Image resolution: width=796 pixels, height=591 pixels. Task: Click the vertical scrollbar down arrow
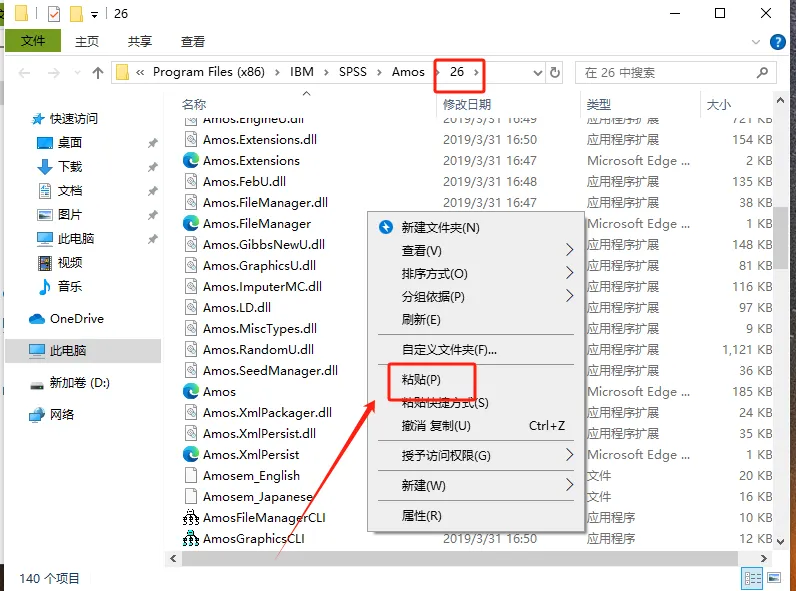point(780,542)
